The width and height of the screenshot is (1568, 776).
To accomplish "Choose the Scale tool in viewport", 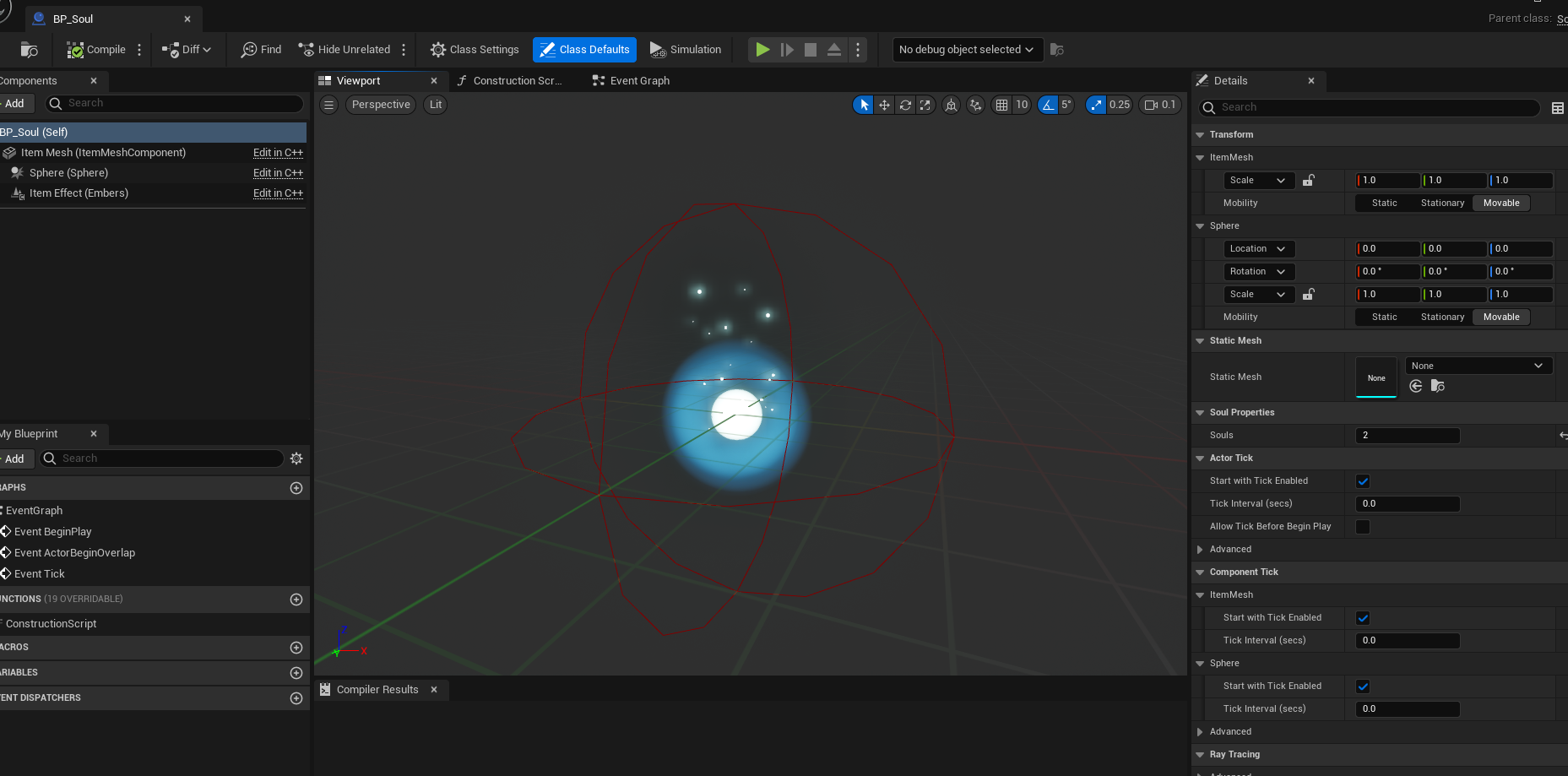I will pos(925,105).
